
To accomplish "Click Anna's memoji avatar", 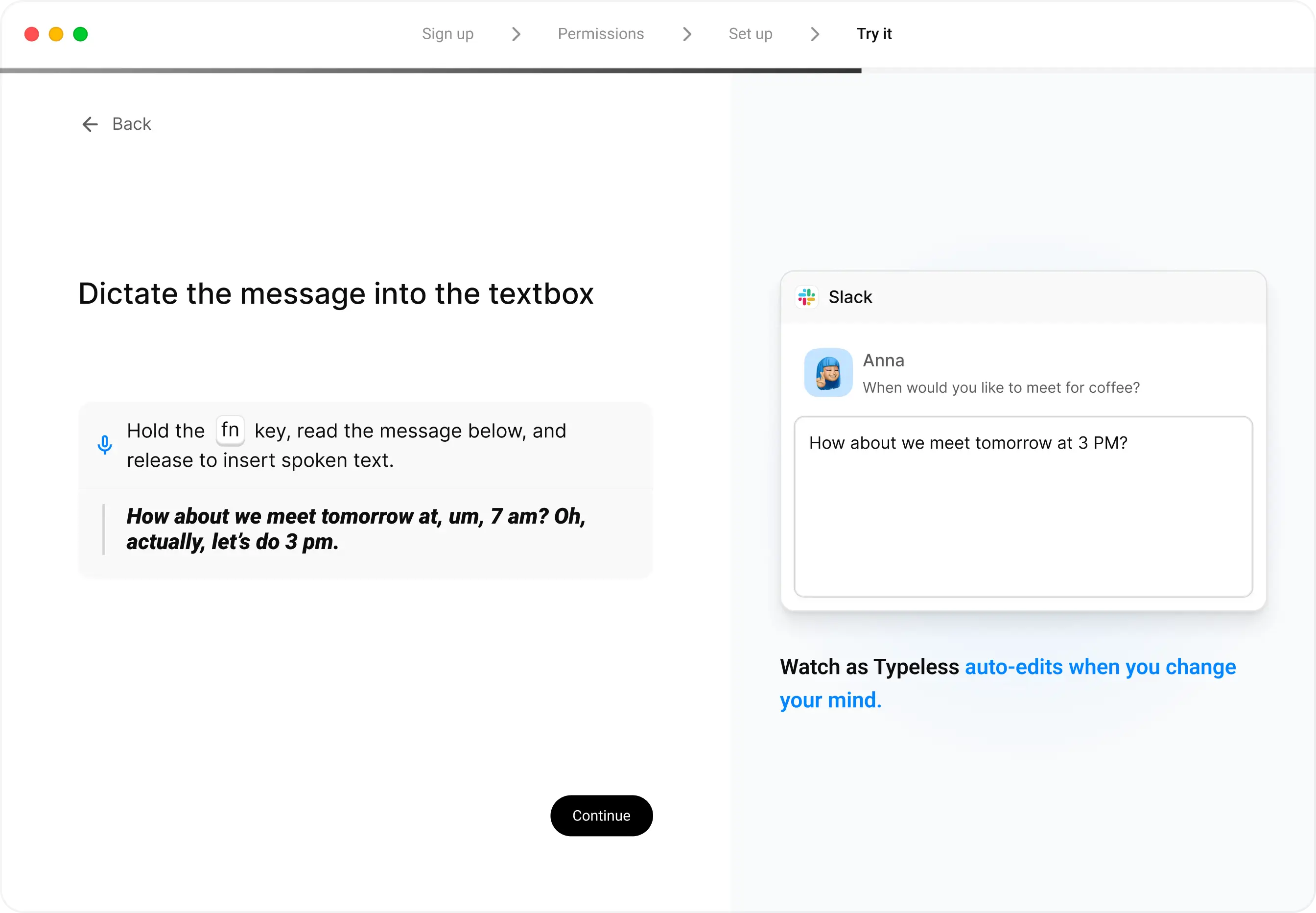I will 828,372.
